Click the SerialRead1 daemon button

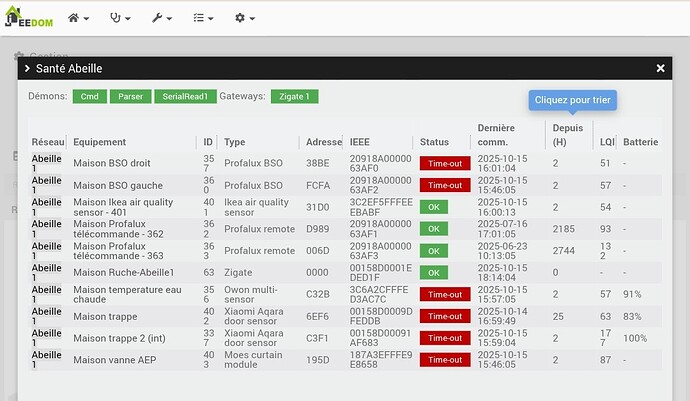pos(185,96)
